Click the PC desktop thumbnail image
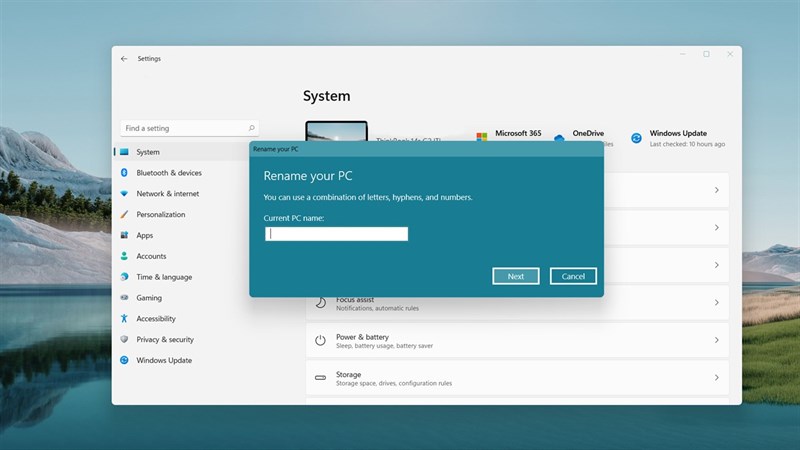 [336, 131]
